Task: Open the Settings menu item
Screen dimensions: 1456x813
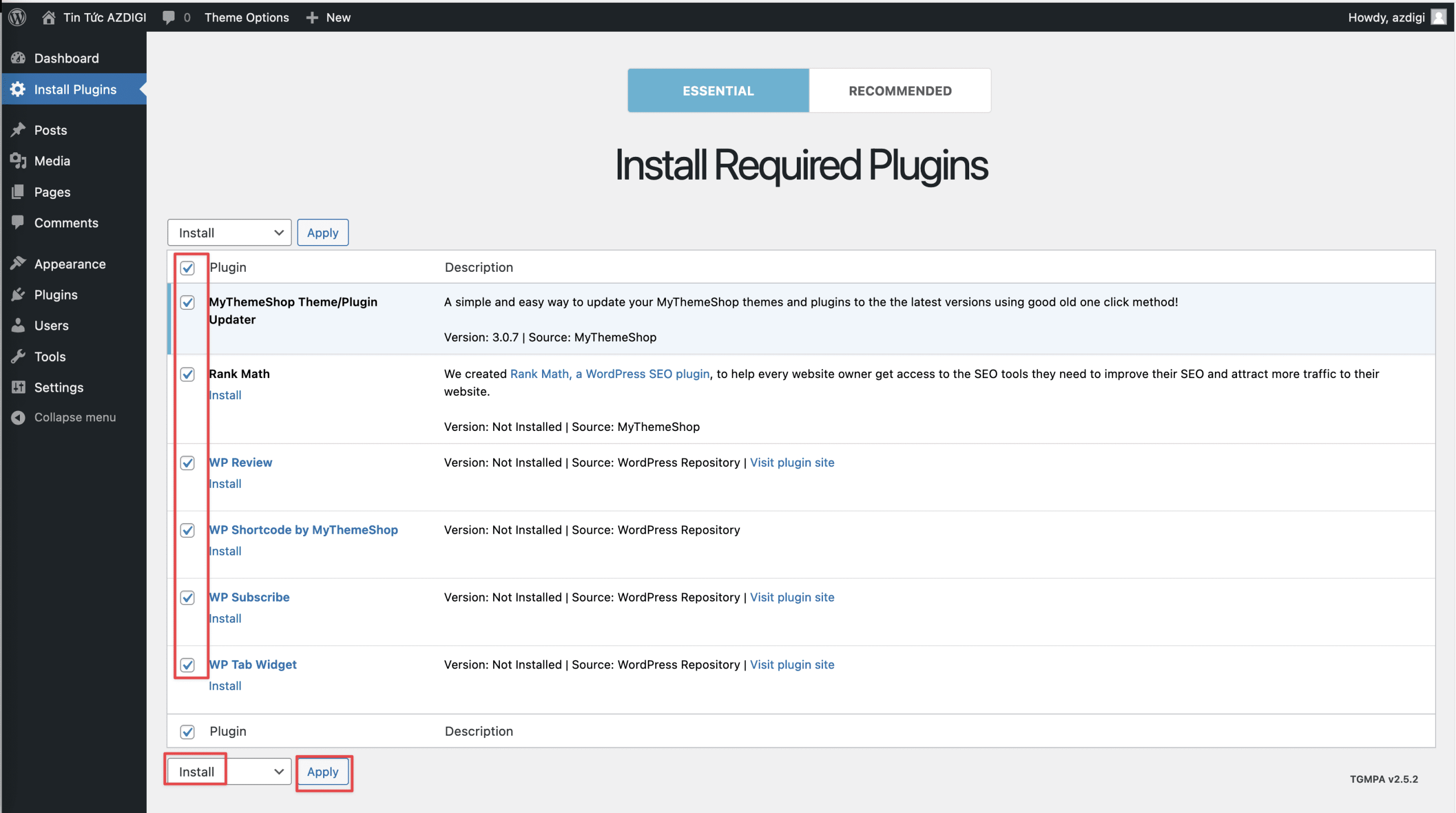Action: coord(59,387)
